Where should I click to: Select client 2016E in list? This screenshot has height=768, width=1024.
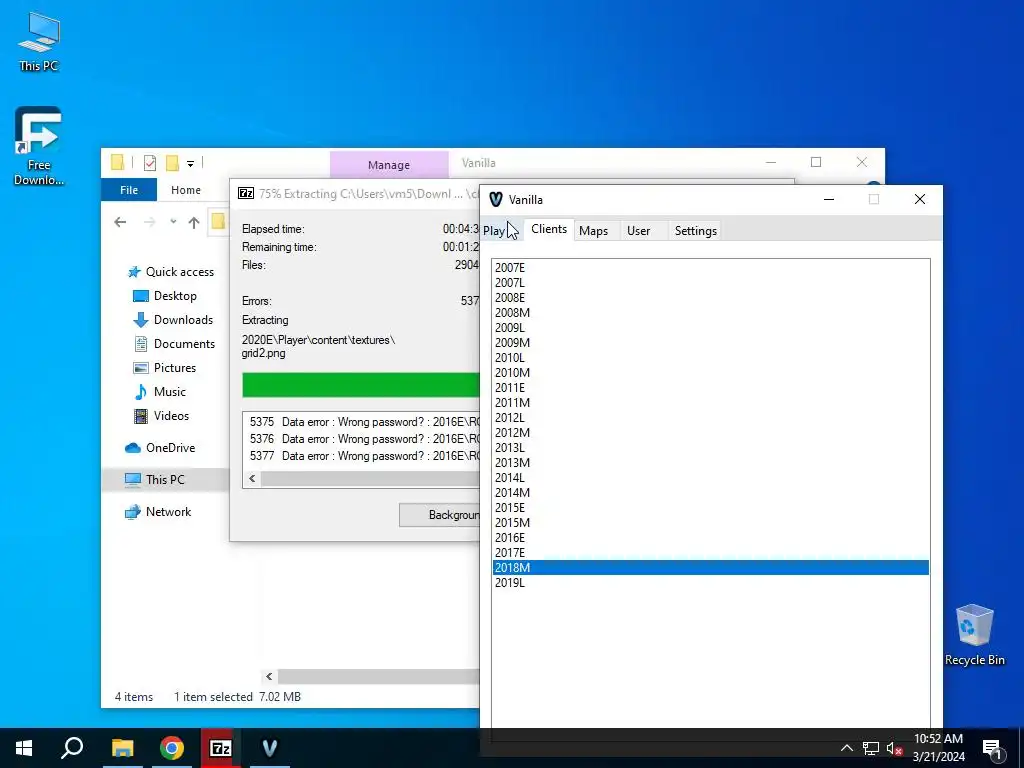click(711, 538)
